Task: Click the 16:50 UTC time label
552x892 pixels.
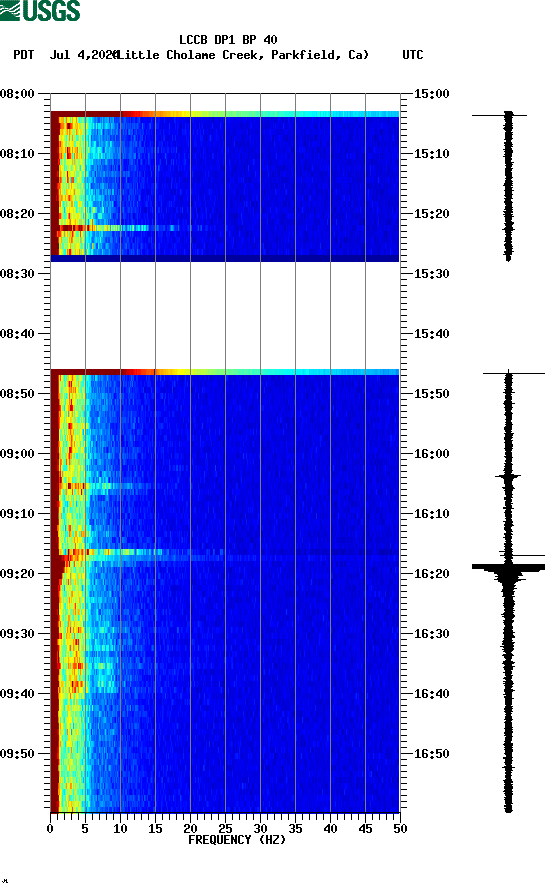Action: click(431, 754)
